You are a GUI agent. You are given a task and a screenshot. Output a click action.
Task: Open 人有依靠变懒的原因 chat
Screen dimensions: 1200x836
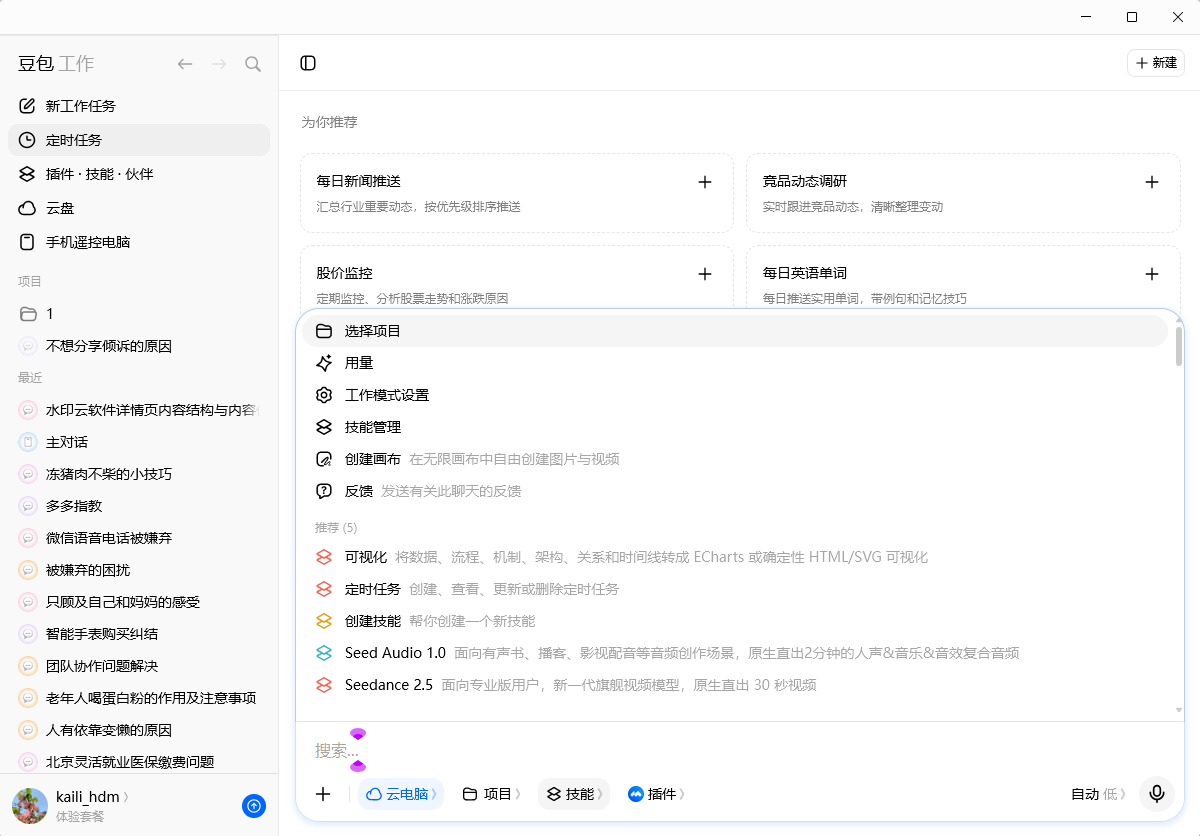[x=139, y=730]
